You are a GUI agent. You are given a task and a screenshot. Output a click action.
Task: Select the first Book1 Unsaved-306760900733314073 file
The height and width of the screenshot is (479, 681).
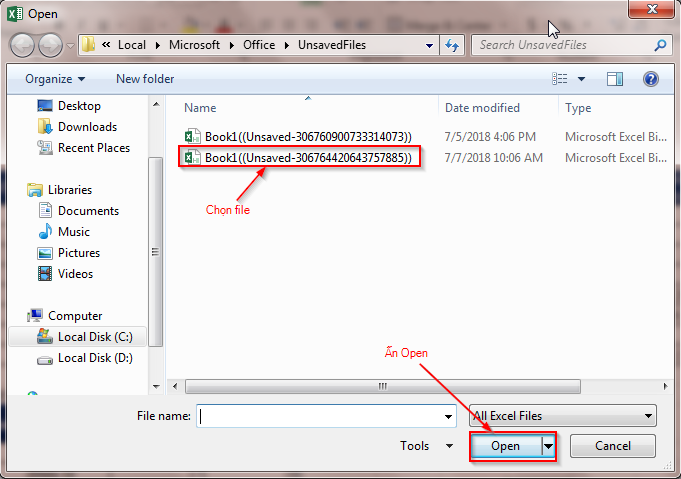[298, 137]
